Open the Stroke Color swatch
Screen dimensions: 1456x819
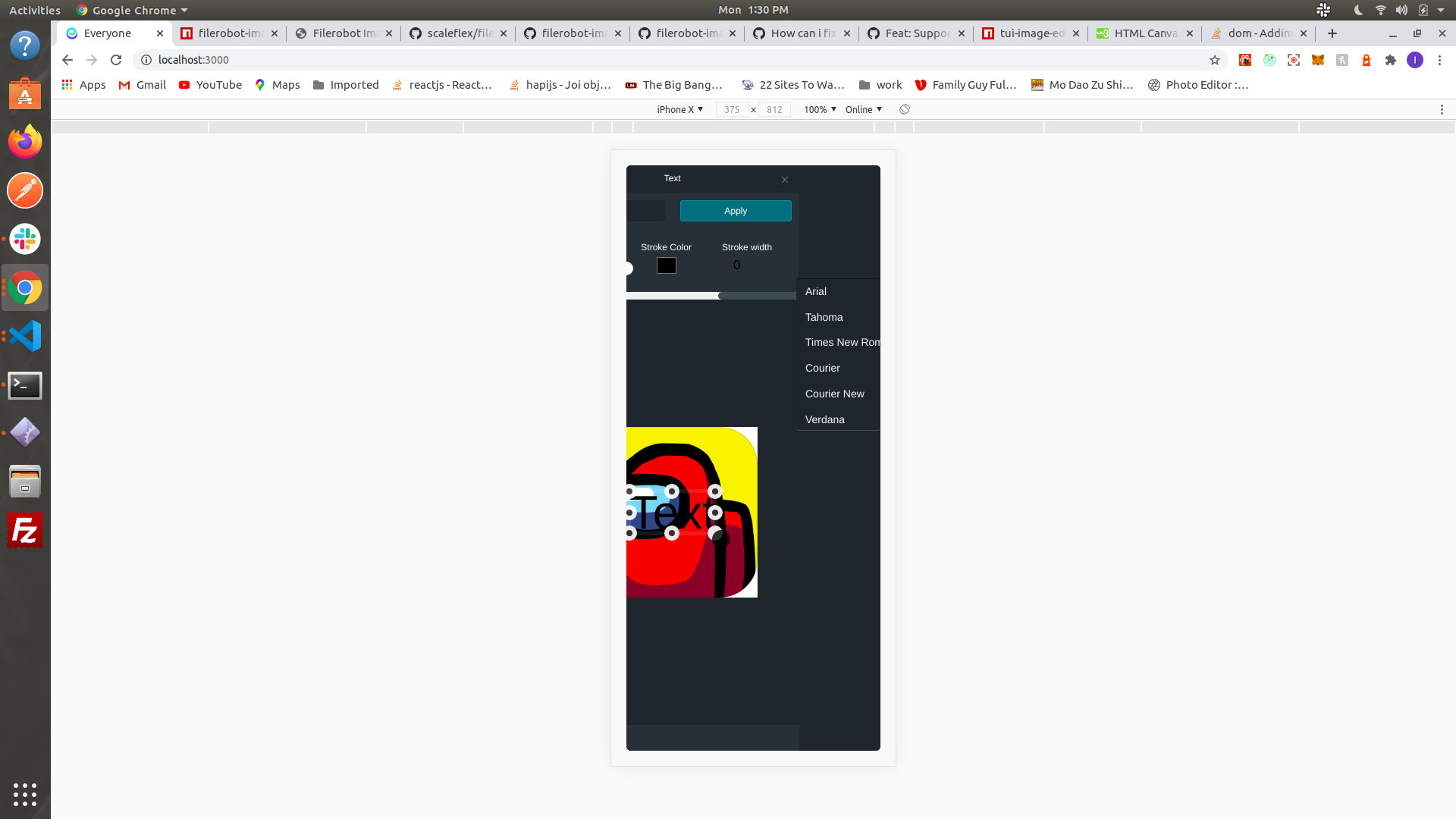666,265
